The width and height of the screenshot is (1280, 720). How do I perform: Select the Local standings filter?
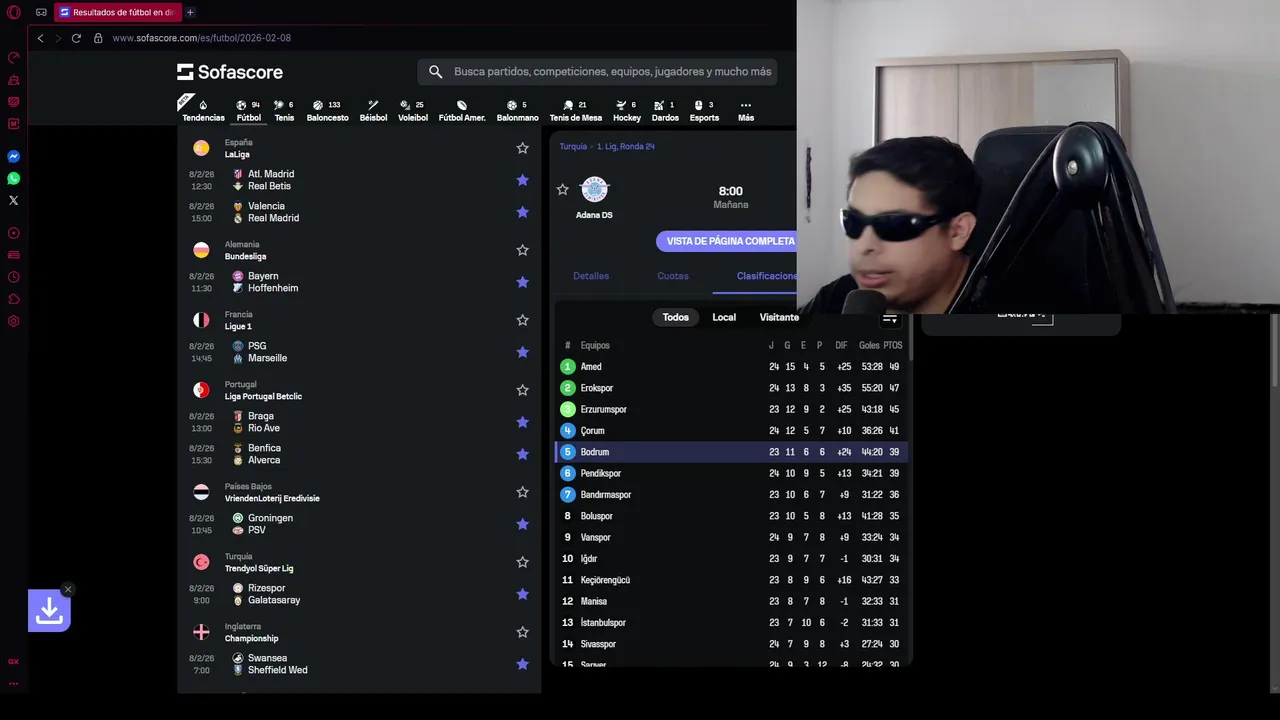pyautogui.click(x=724, y=317)
